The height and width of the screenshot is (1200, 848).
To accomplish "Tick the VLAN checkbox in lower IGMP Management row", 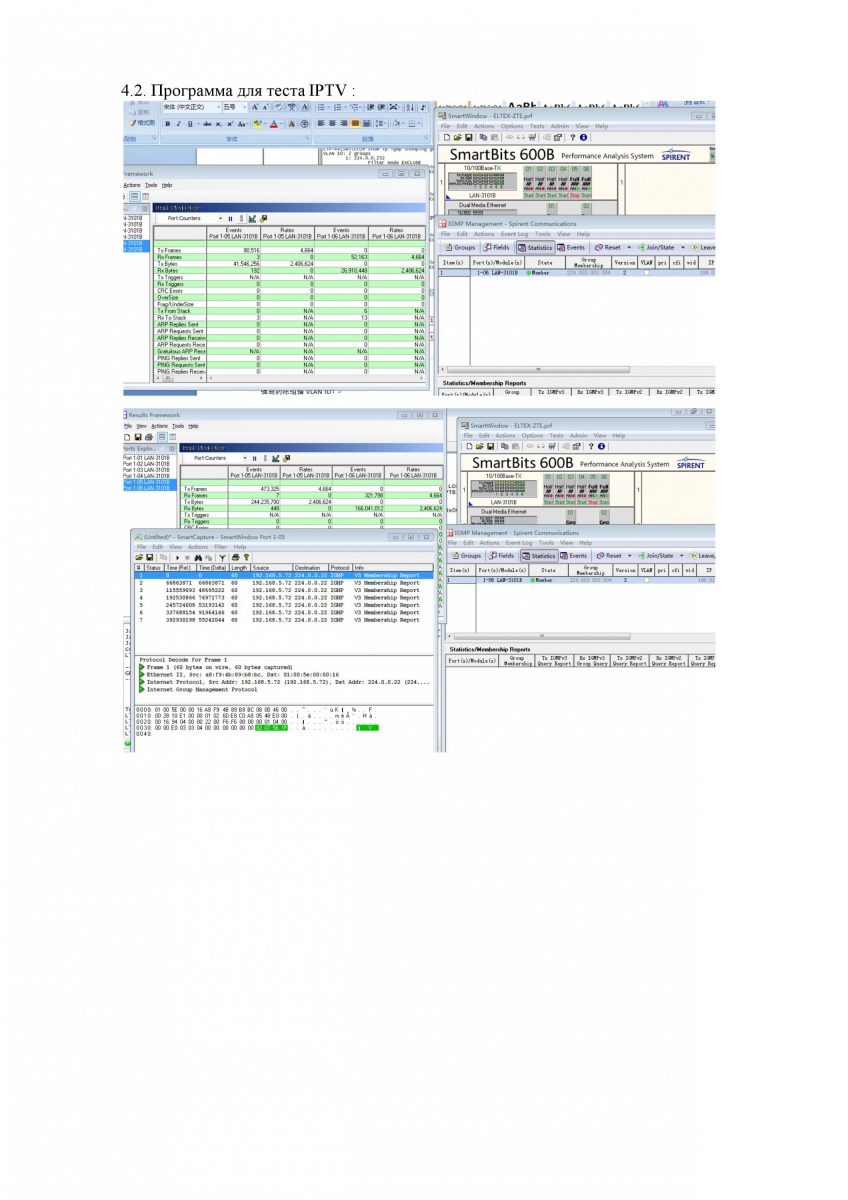I will (646, 580).
